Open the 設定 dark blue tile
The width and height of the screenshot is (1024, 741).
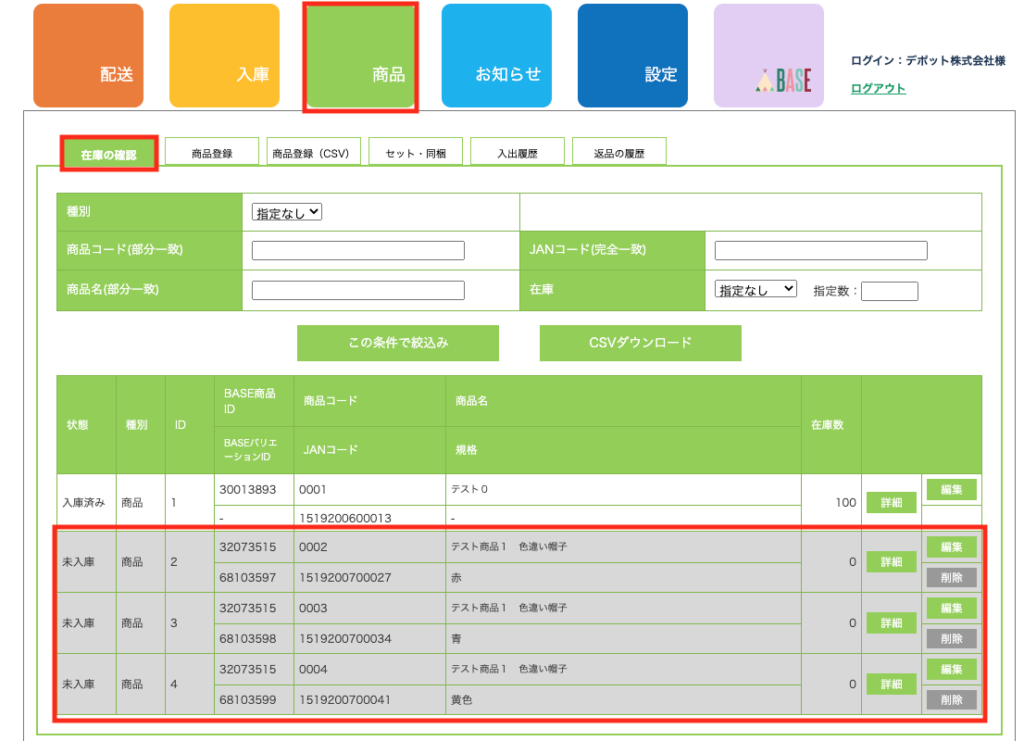click(632, 56)
